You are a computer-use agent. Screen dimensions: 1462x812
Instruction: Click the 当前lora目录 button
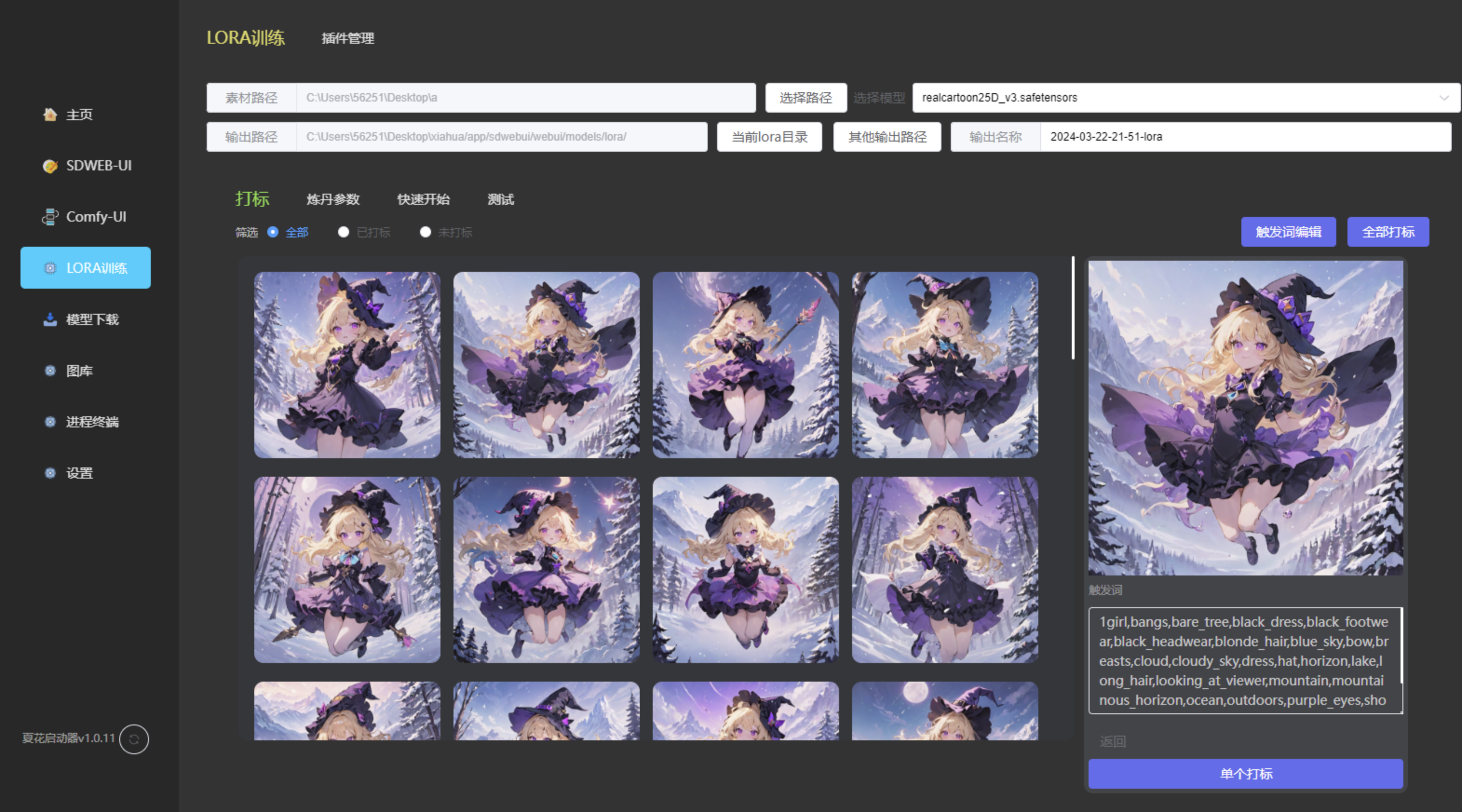[x=770, y=137]
